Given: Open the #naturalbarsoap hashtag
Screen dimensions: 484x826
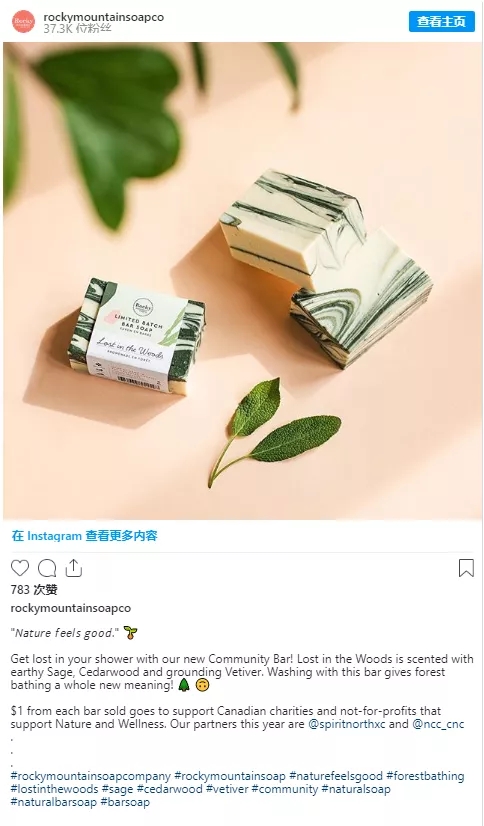Looking at the screenshot, I should click(54, 802).
